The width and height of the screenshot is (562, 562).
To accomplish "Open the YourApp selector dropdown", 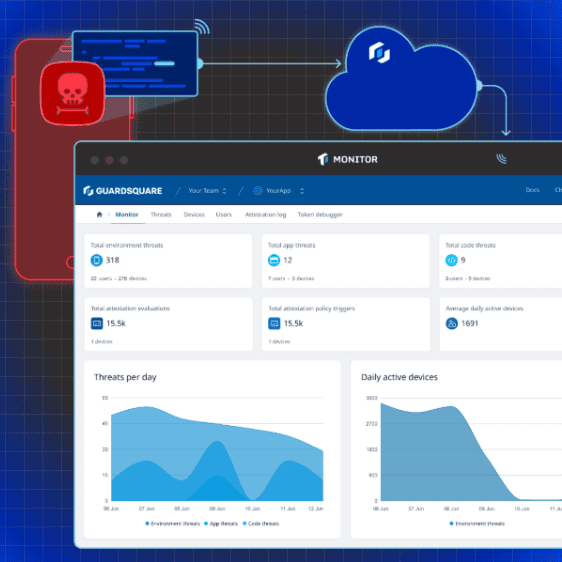I will 285,191.
